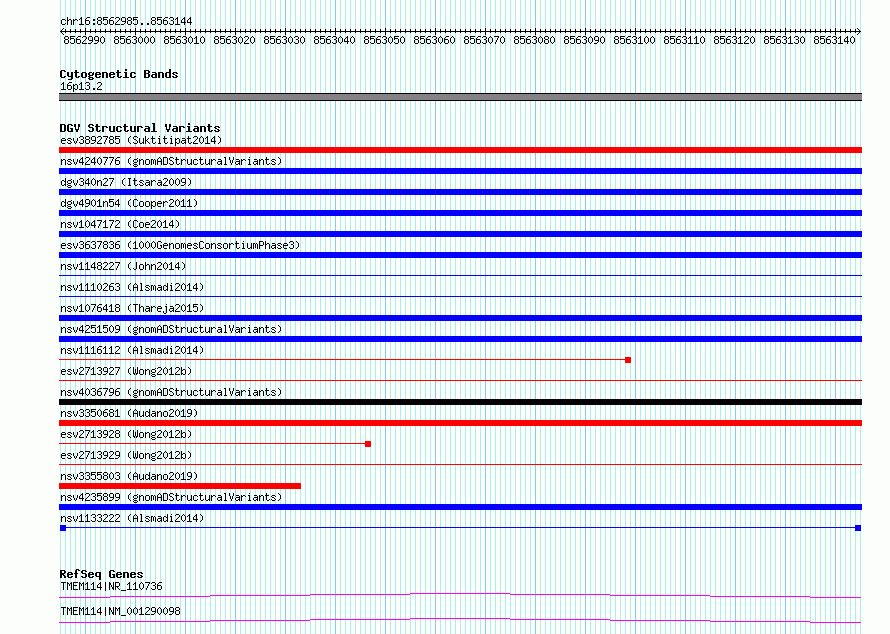Select the pink transcript line of TMEM114|NR_110736

click(460, 595)
